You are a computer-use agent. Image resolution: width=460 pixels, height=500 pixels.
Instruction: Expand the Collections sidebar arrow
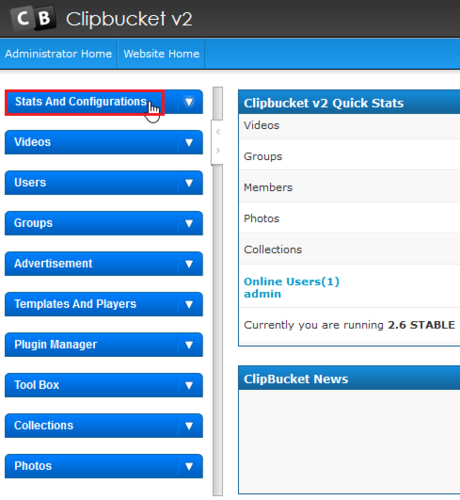tap(189, 426)
